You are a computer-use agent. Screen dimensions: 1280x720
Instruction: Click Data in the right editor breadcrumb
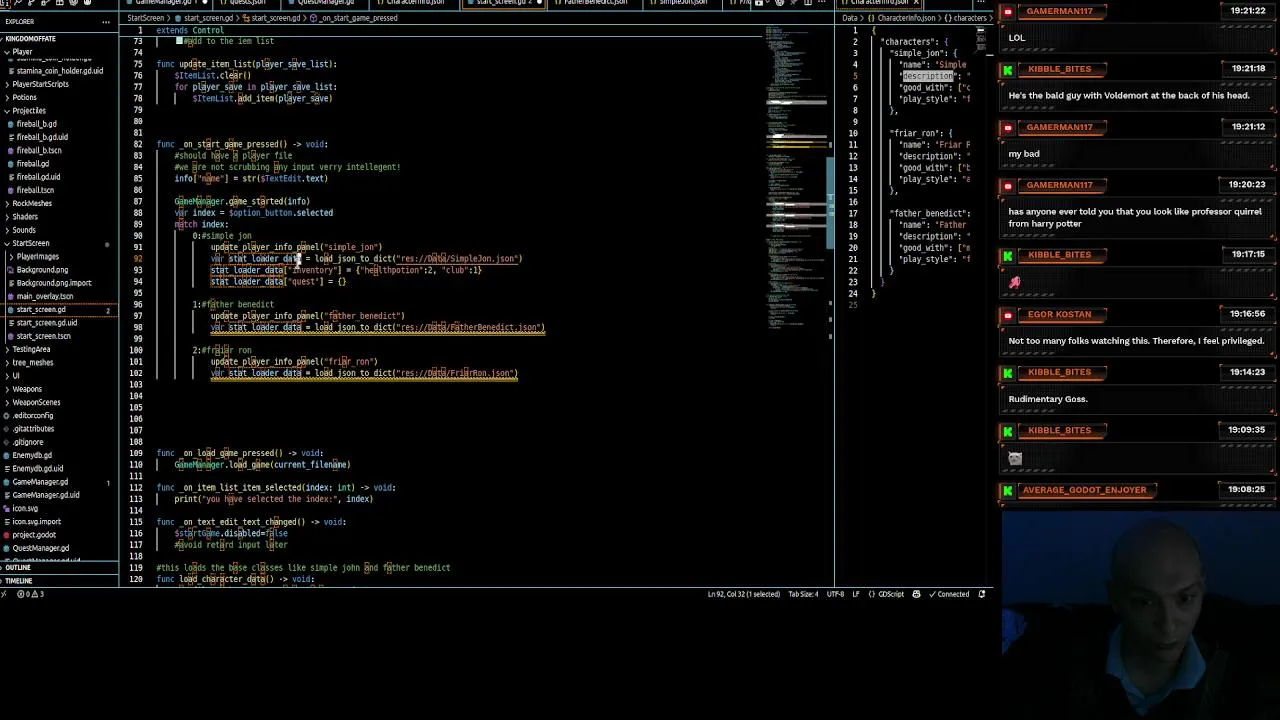(x=850, y=18)
